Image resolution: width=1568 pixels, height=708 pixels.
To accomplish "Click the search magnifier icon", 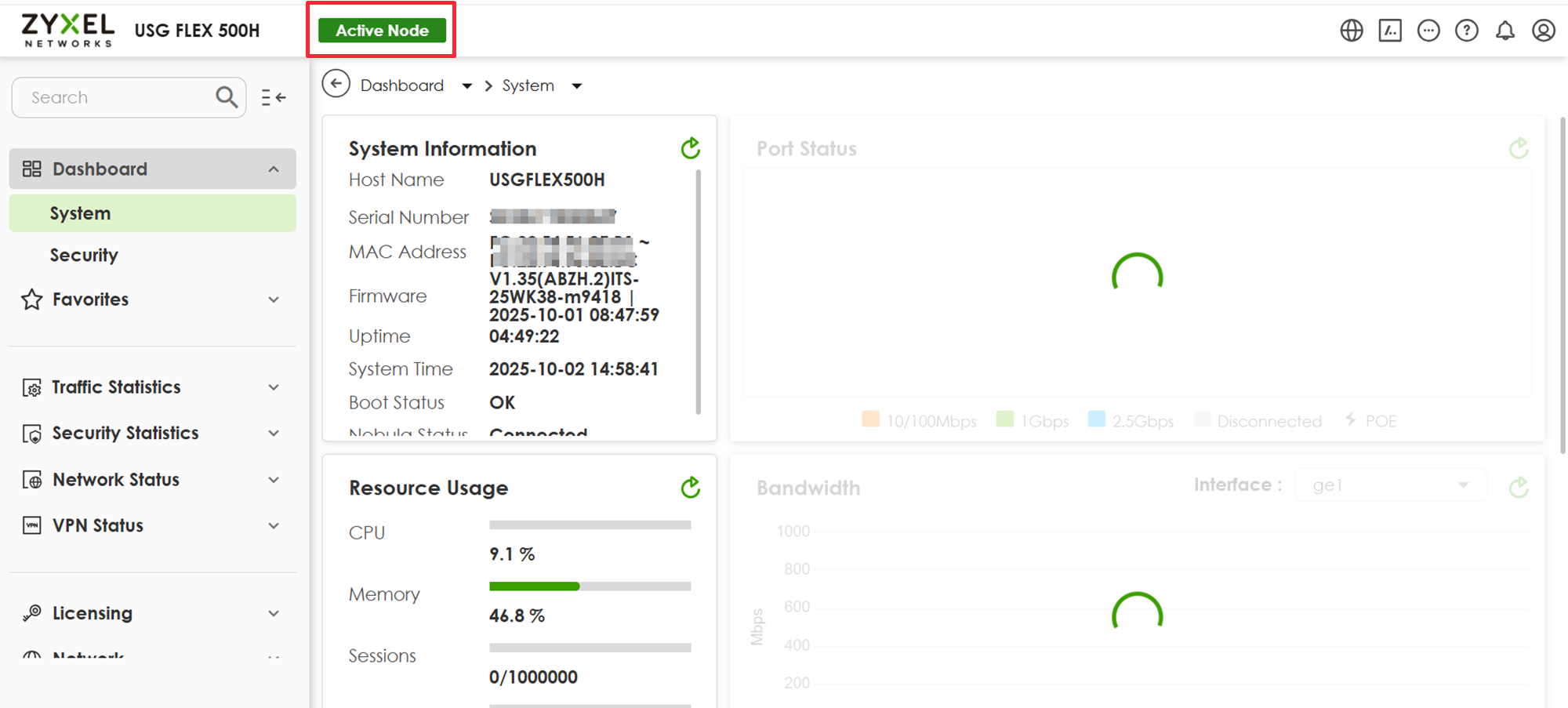I will 227,97.
